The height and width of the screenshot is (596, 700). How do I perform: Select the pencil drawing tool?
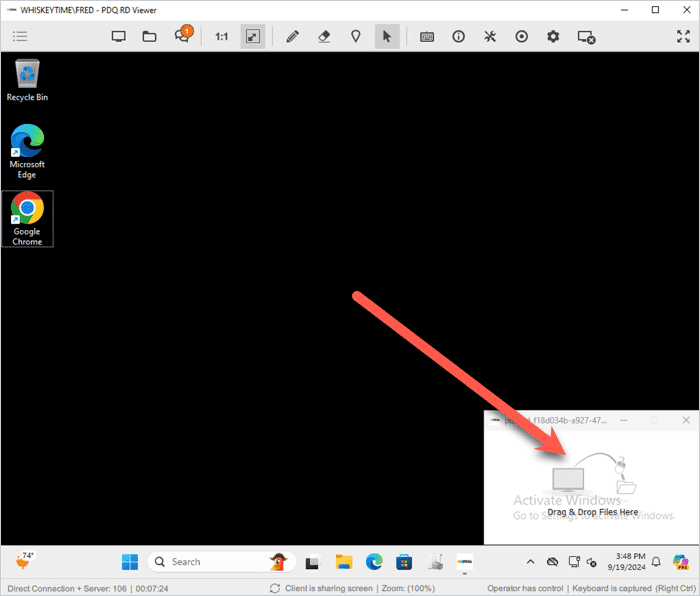[293, 36]
